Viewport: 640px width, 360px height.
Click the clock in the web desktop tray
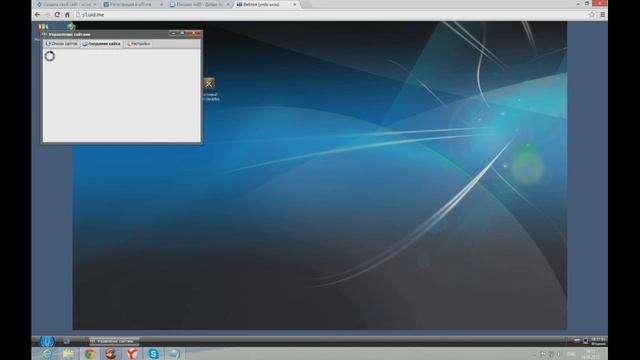tap(598, 341)
